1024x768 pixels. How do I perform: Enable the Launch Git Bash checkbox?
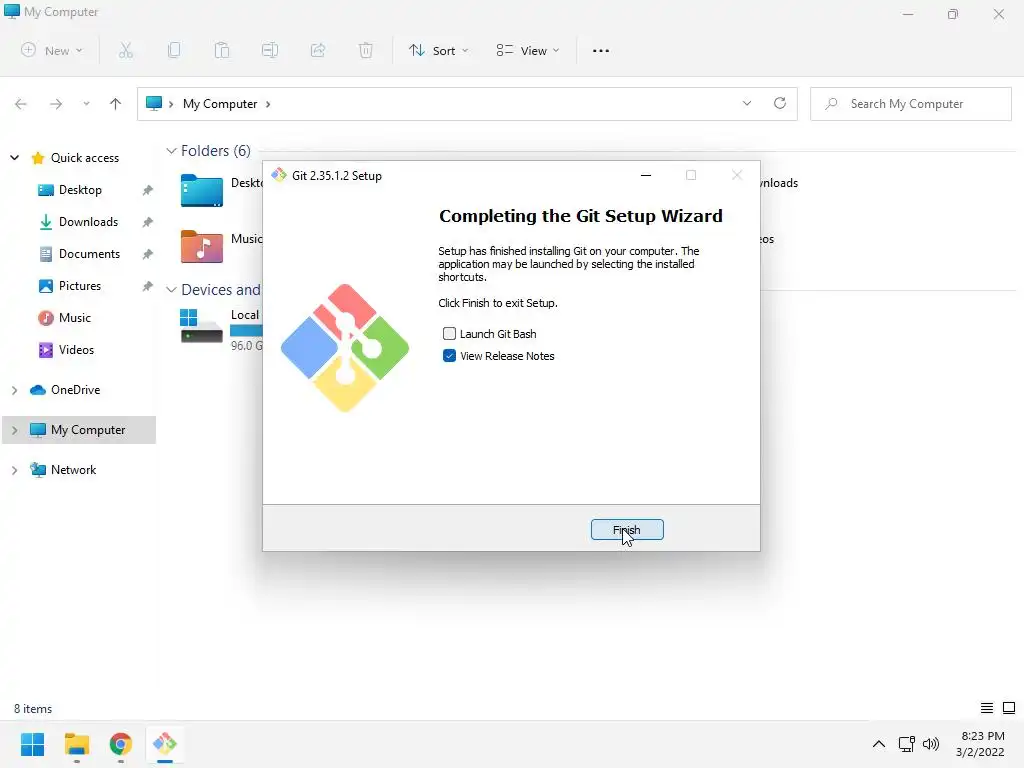(x=449, y=334)
